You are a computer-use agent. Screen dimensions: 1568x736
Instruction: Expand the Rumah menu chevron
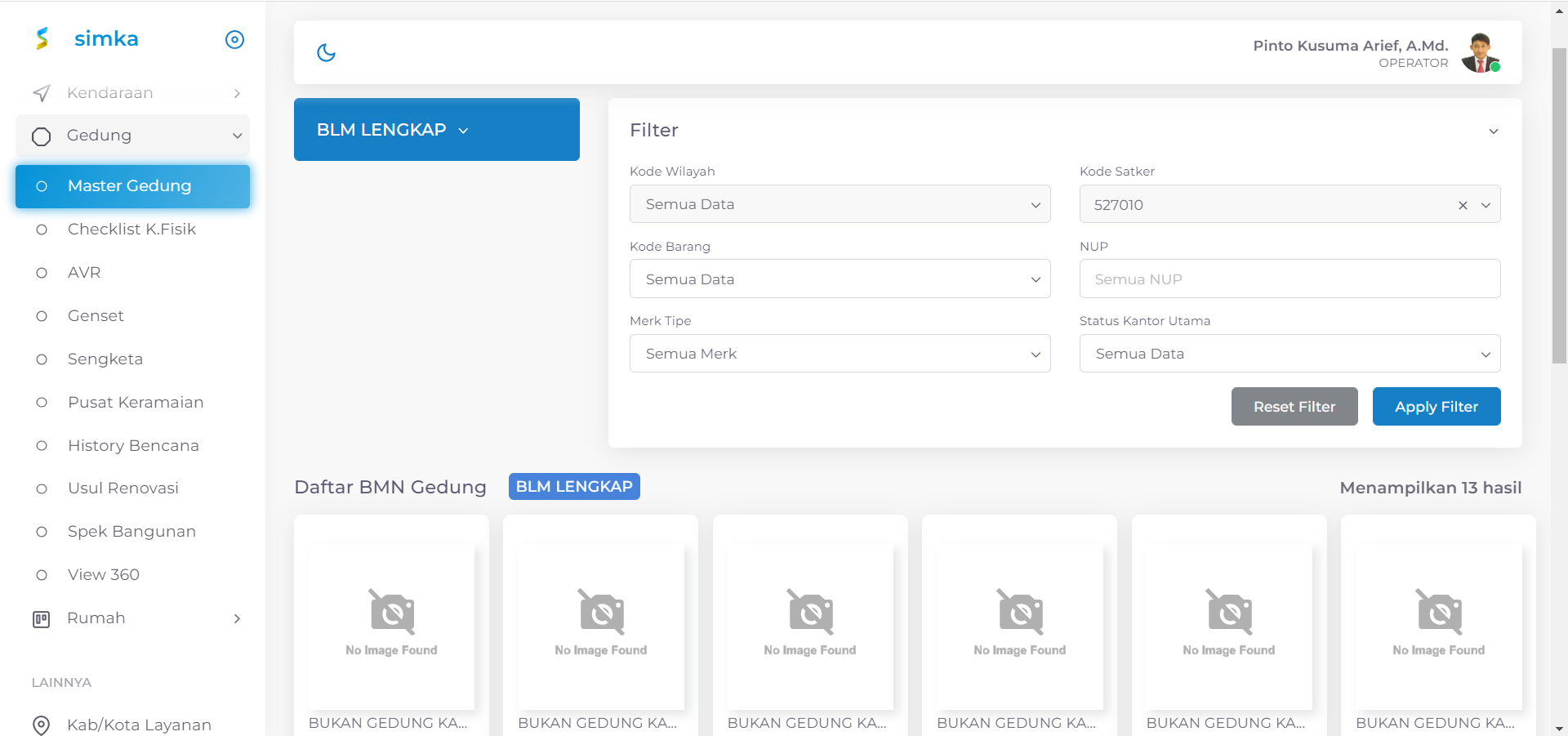(237, 618)
